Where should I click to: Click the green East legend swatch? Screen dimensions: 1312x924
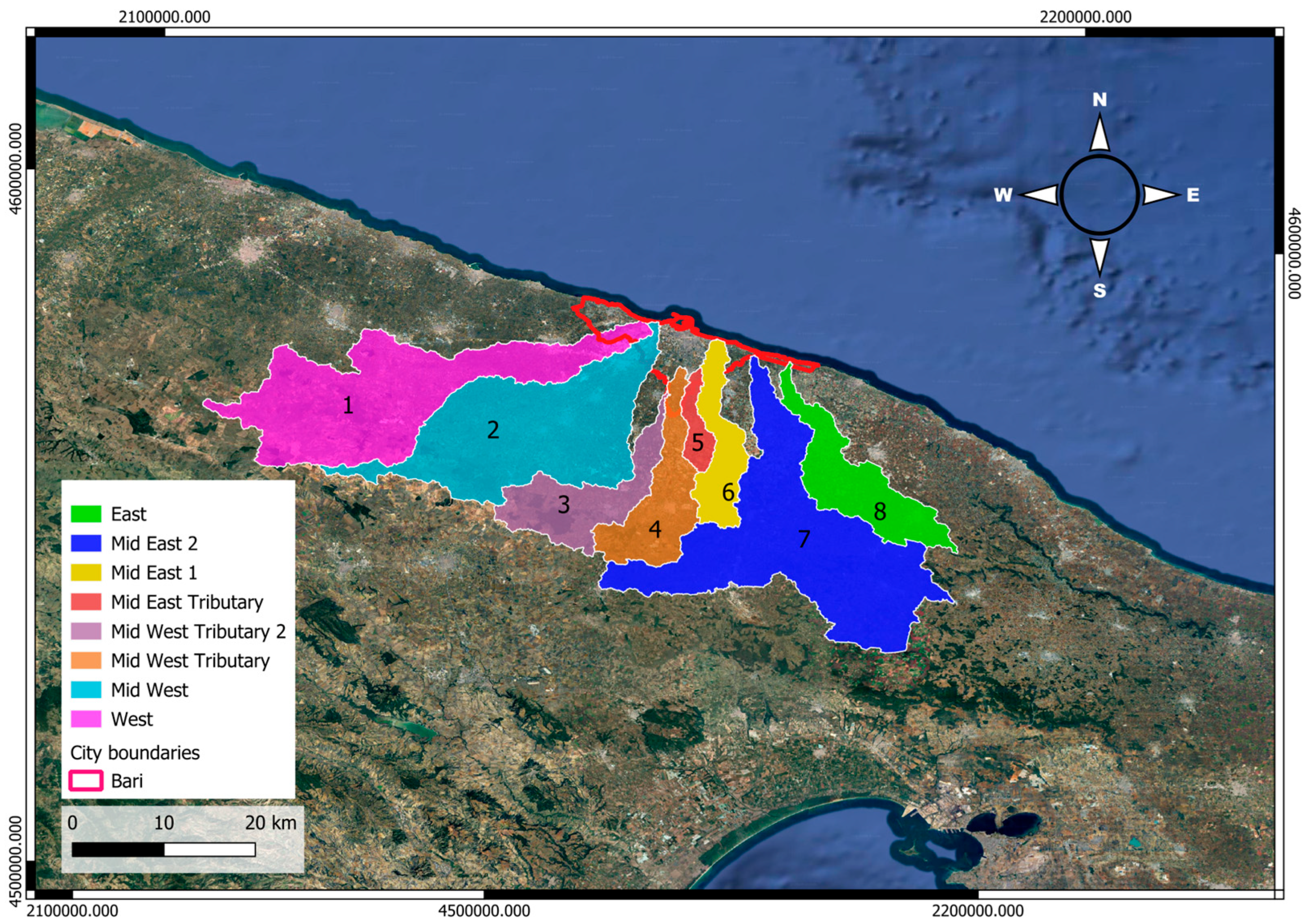coord(86,514)
